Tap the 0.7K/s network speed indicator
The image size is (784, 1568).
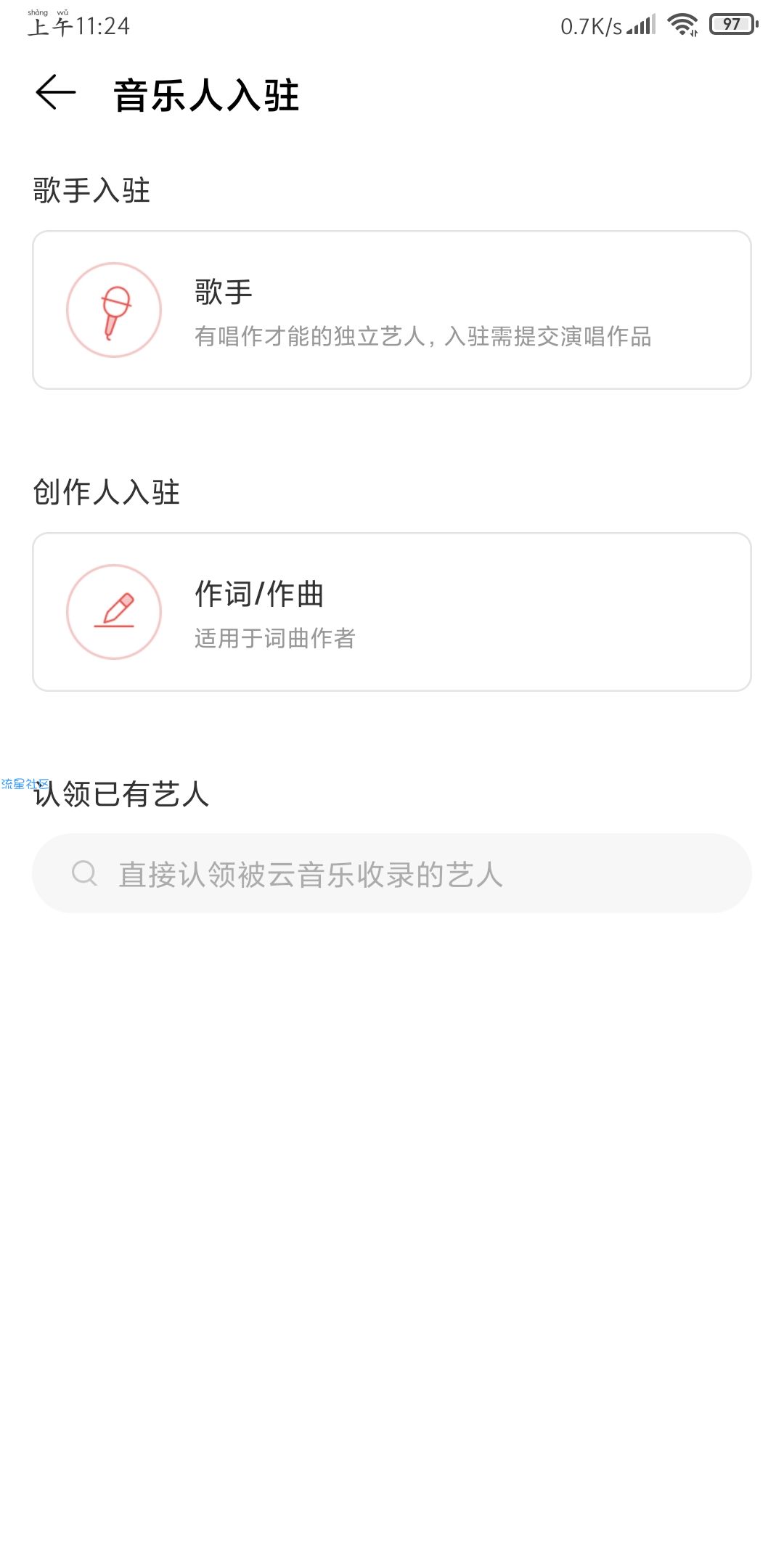coord(591,27)
